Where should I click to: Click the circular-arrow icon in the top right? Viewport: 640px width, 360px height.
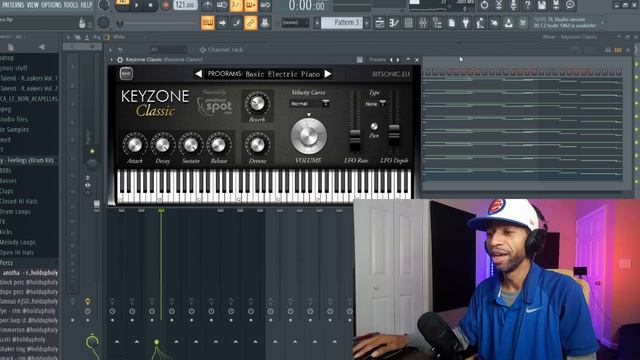click(x=484, y=5)
